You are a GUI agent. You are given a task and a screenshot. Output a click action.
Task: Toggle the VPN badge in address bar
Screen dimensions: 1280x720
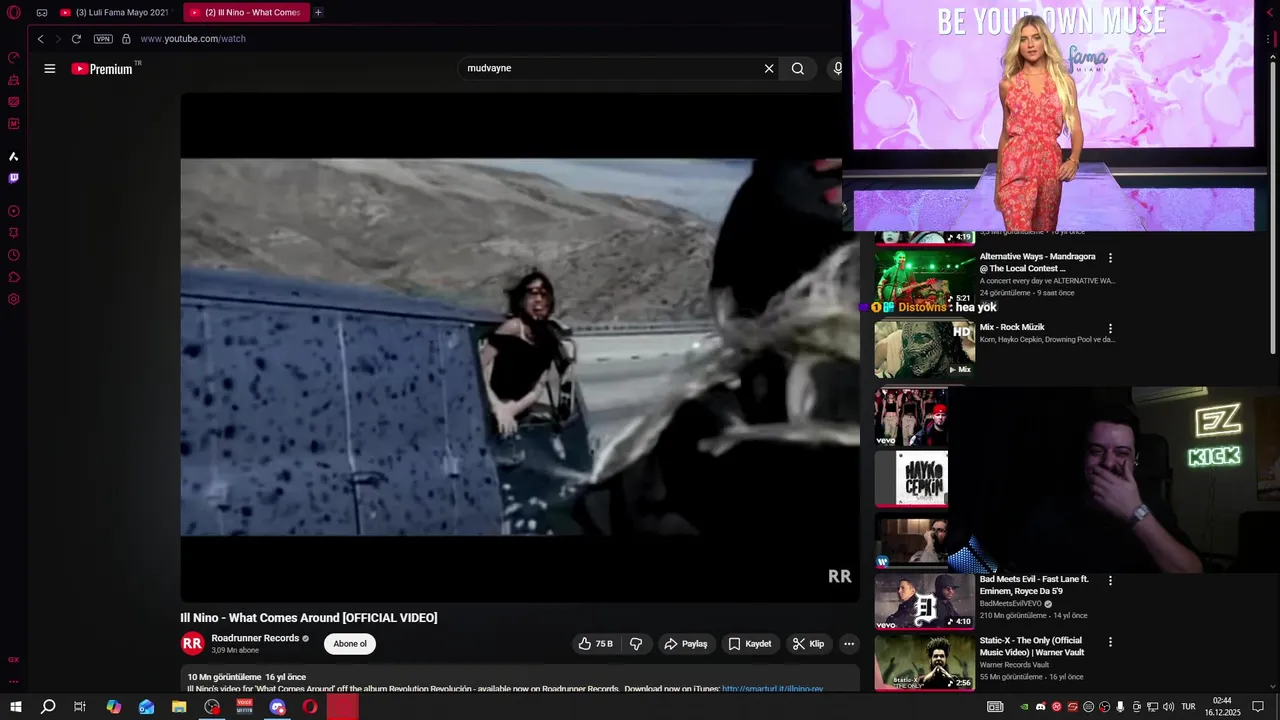tap(103, 39)
